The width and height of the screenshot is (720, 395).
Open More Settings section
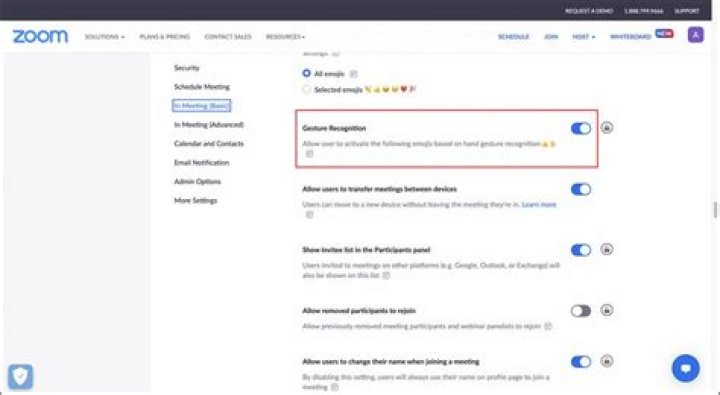(x=196, y=200)
